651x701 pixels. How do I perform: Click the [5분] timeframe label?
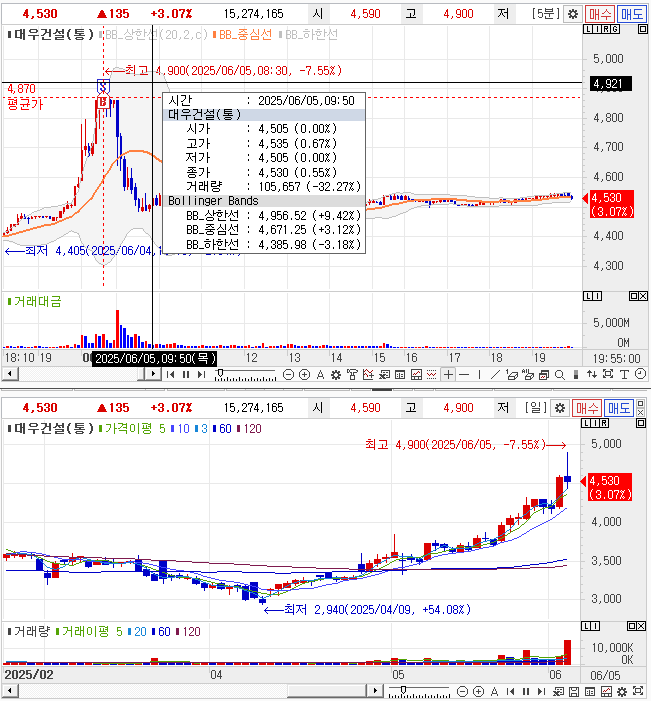(545, 14)
